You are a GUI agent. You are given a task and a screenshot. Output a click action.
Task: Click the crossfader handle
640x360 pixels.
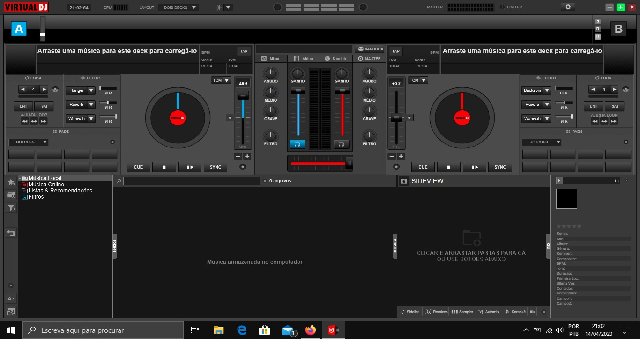(349, 163)
